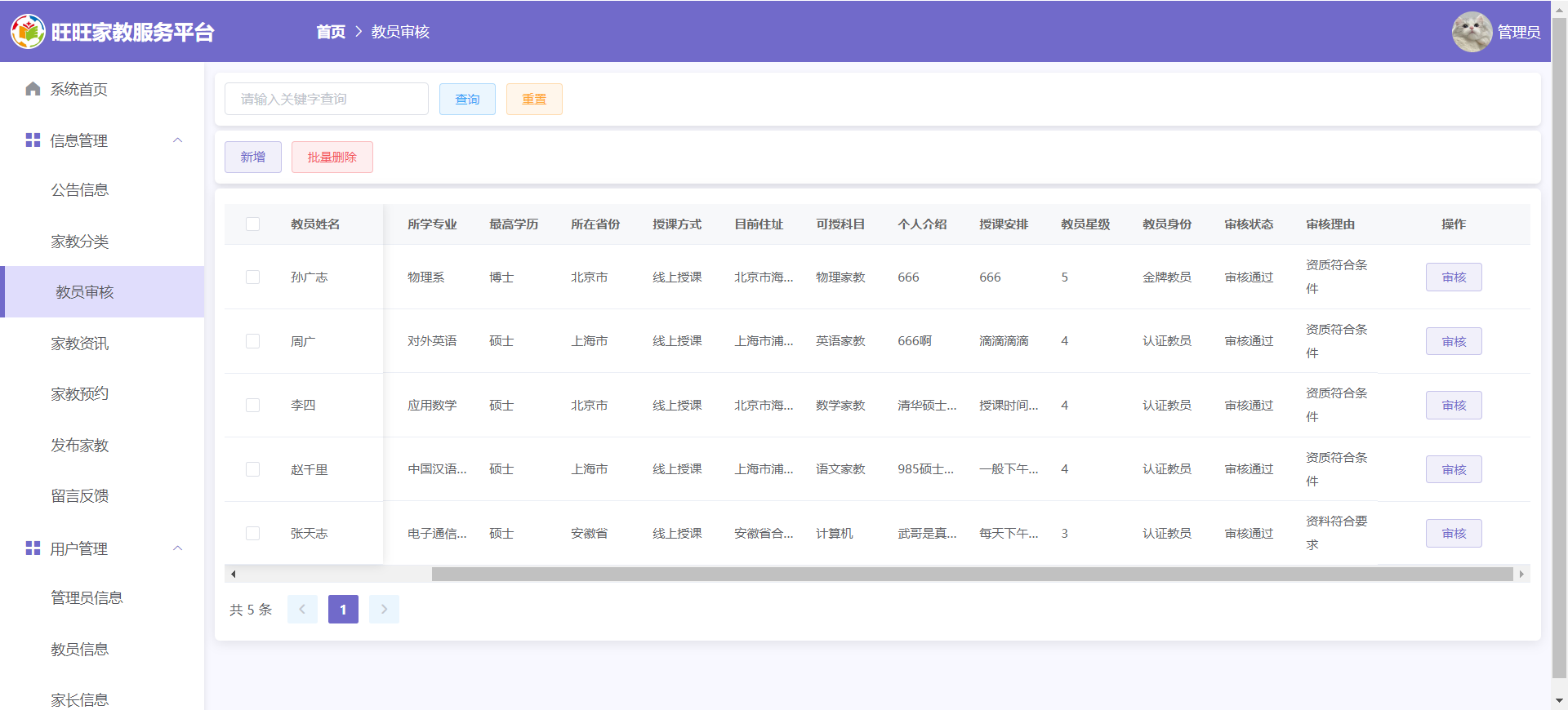Check the checkbox for 孙广志 row
Viewport: 1568px width, 710px height.
tap(253, 277)
